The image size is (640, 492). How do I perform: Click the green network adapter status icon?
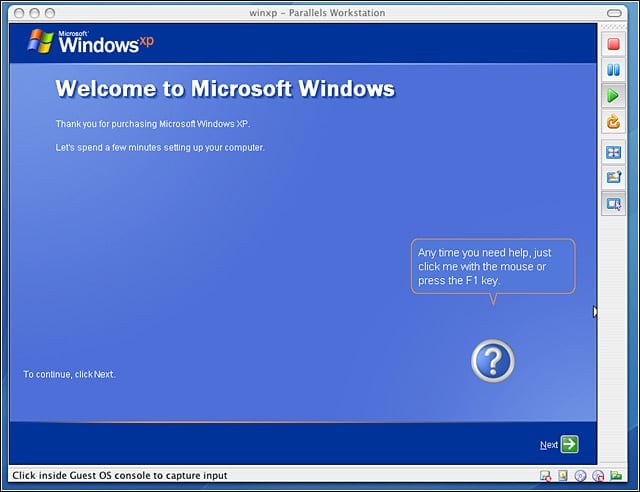616,475
